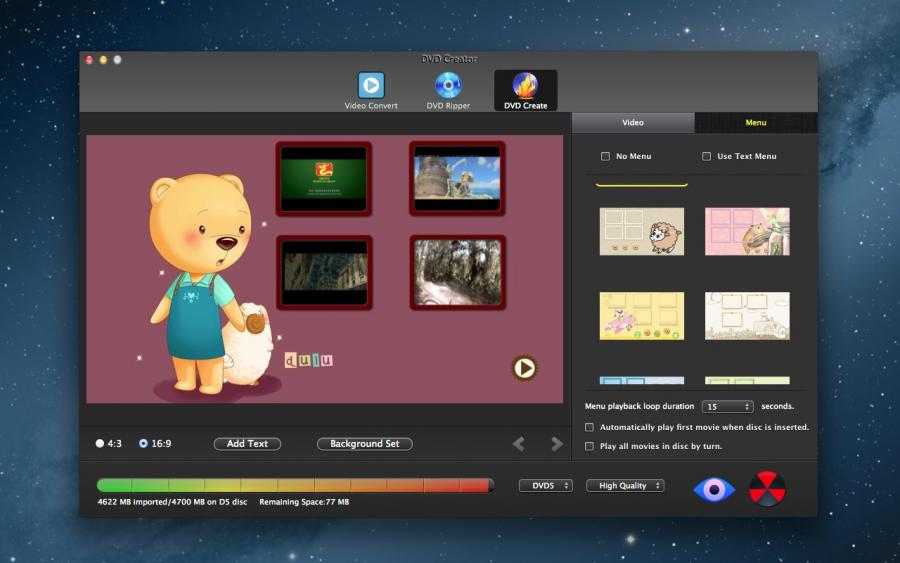Screen dimensions: 900x563
Task: Go to previous menu page arrow
Action: click(519, 444)
